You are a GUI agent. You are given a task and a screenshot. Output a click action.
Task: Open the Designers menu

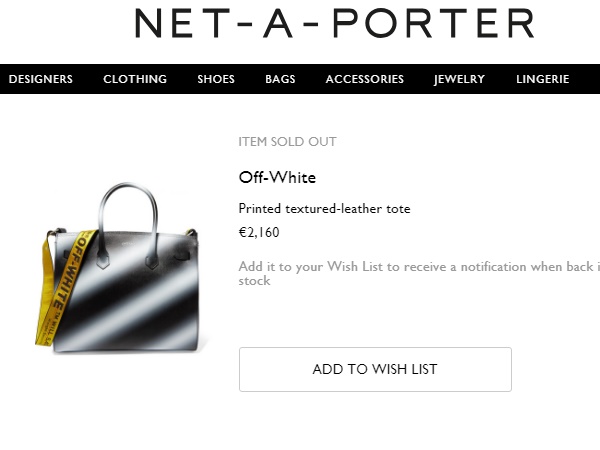[41, 79]
